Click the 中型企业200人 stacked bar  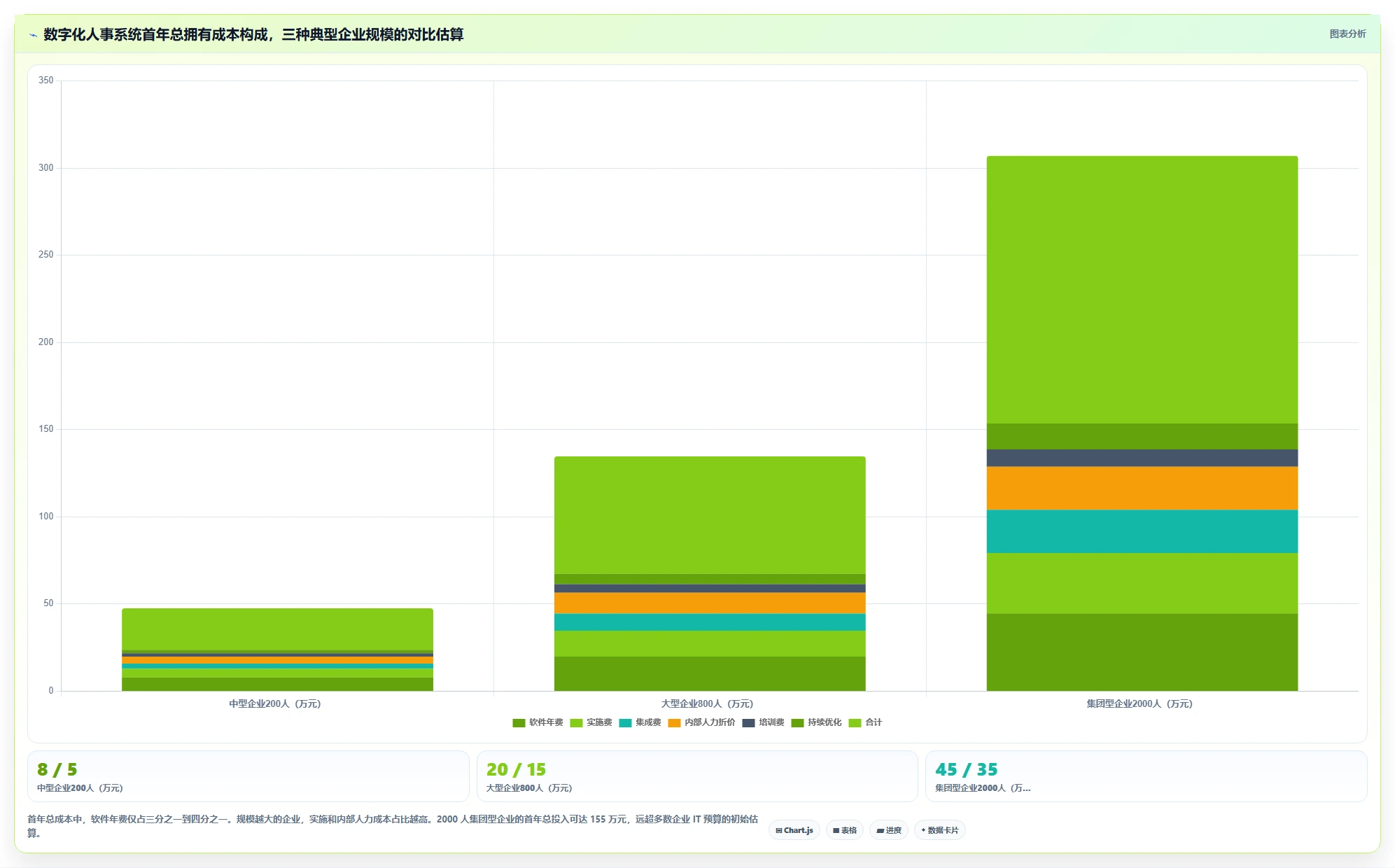tap(277, 650)
